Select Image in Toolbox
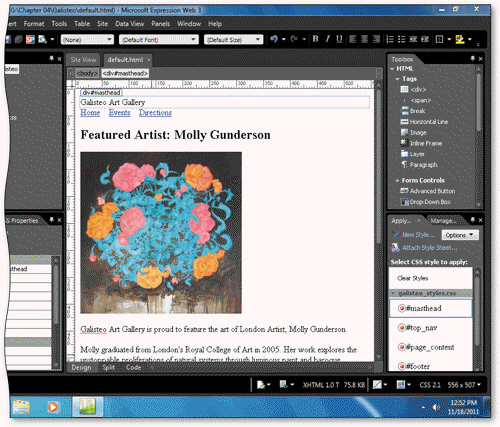 [413, 133]
